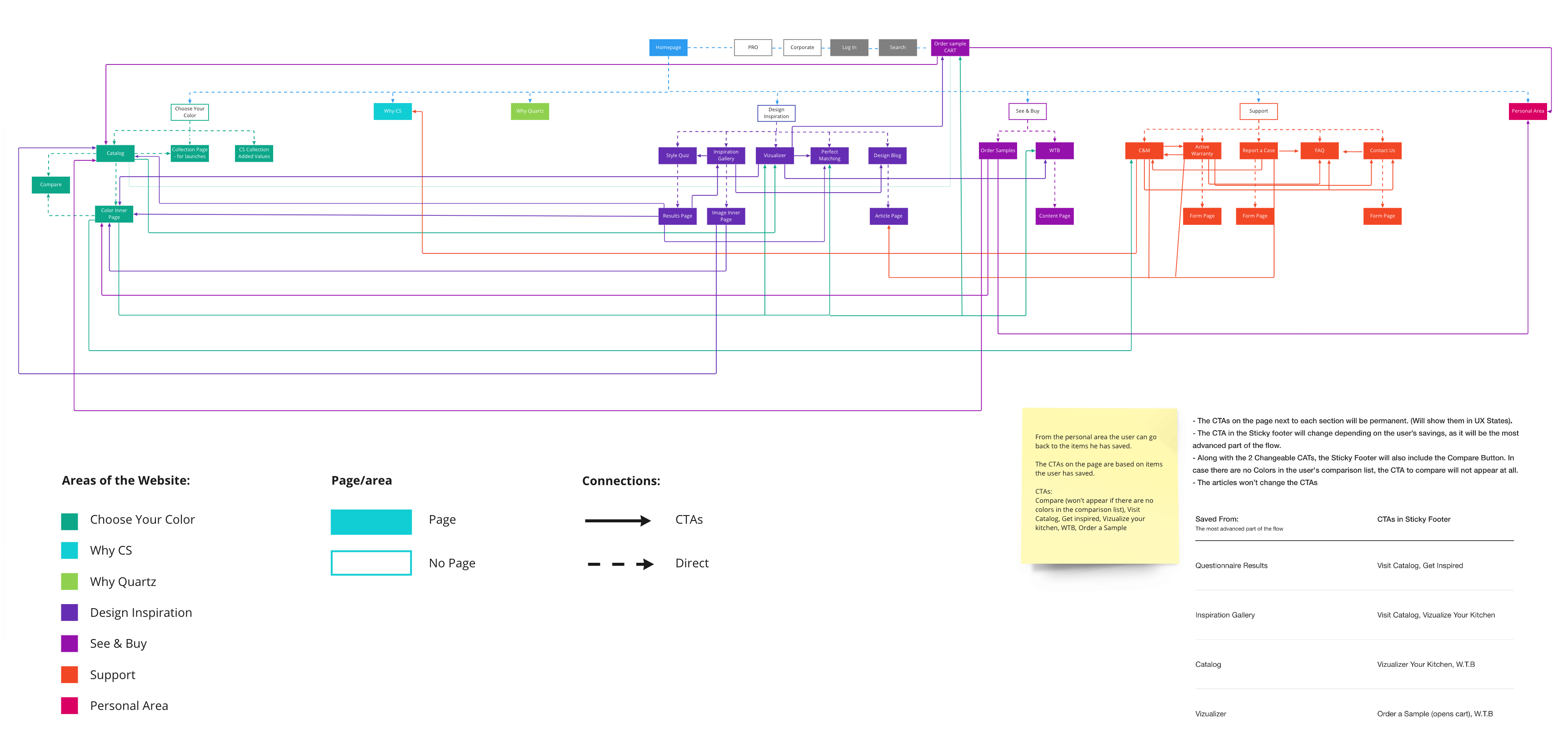The width and height of the screenshot is (1568, 754).
Task: Click the Compare node
Action: click(x=50, y=185)
